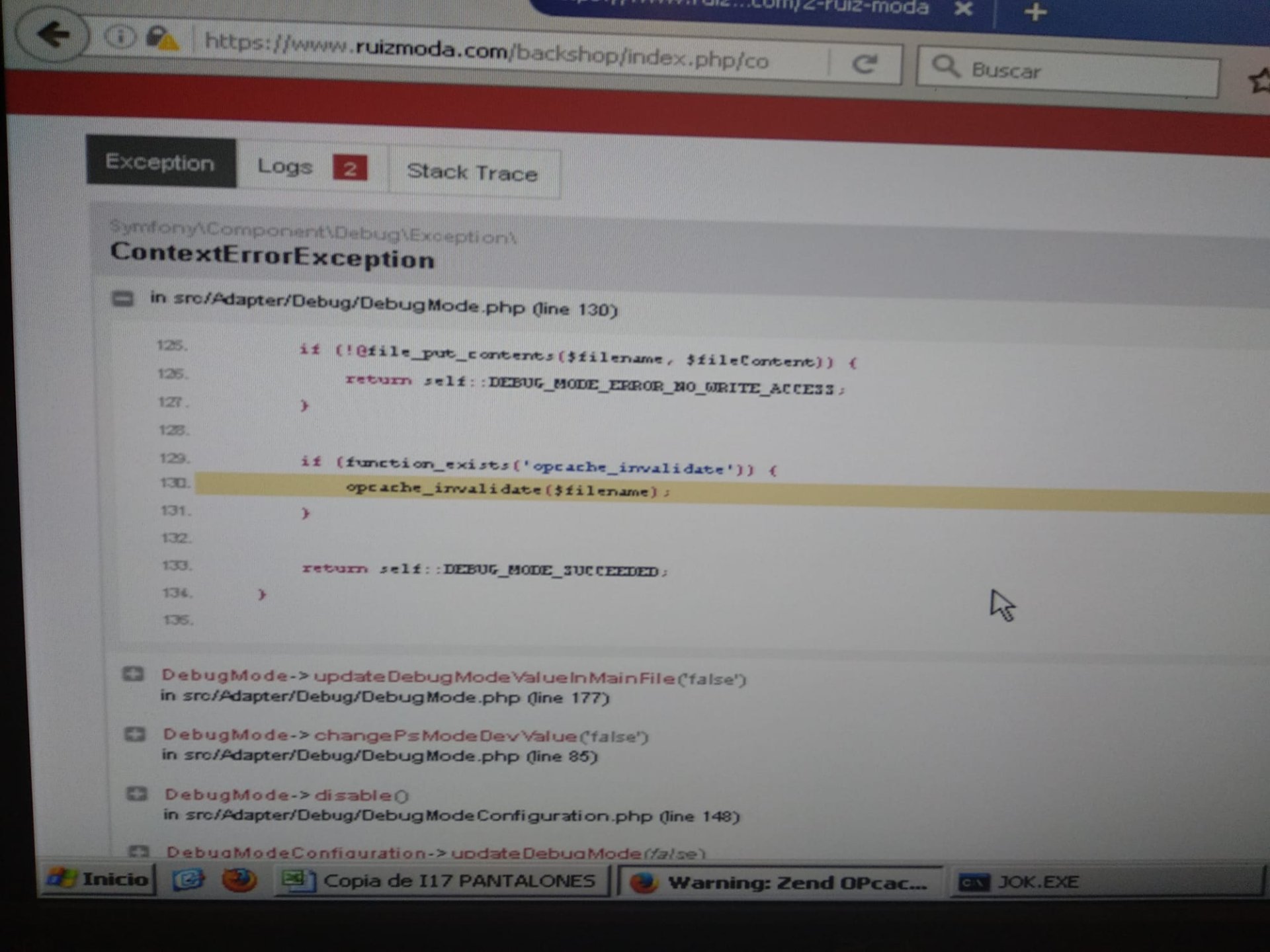Open Copia de I17 PANTALONES taskbar item
Image resolution: width=1270 pixels, height=952 pixels.
[x=441, y=881]
